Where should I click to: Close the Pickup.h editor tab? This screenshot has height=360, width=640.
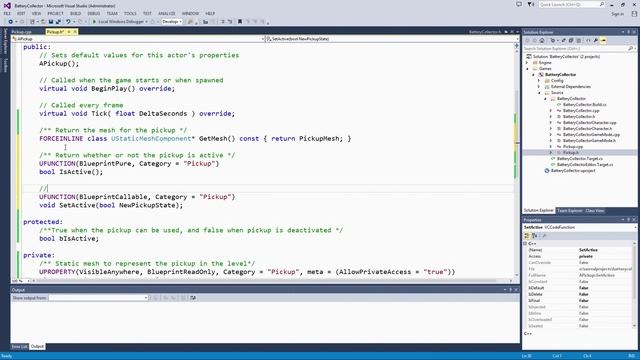75,32
